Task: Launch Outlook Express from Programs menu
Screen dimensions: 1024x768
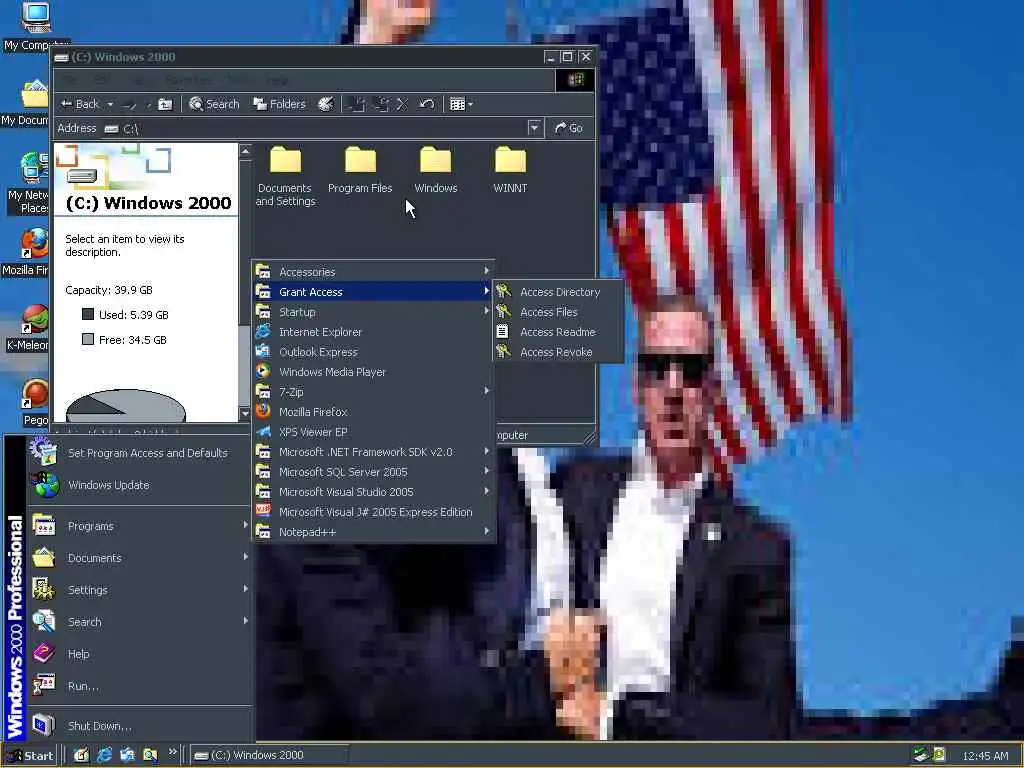Action: 373,352
